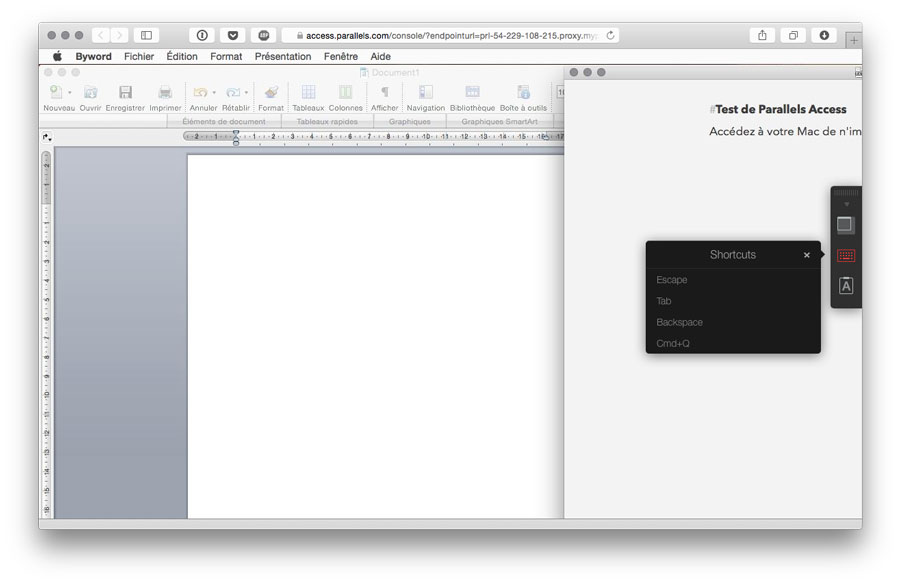This screenshot has width=900, height=584.
Task: Show all tabs in Safari
Action: tap(793, 36)
